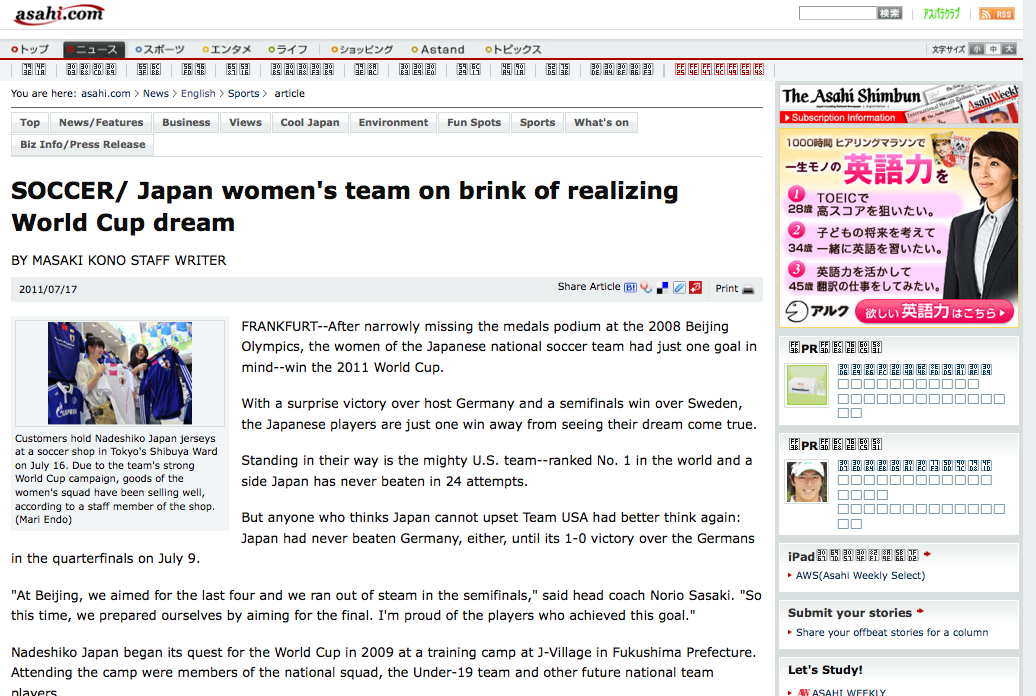Set text size to medium (中)
This screenshot has width=1036, height=696.
click(993, 49)
